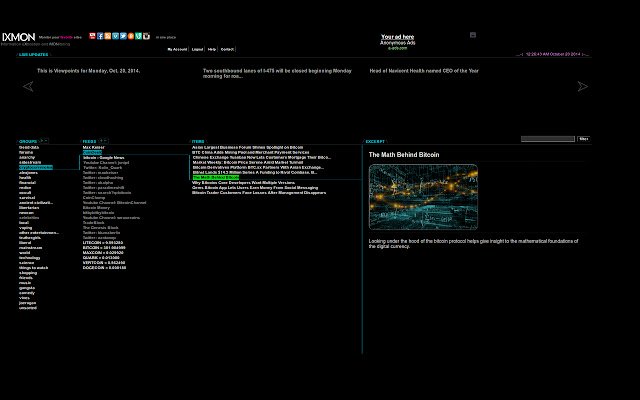Viewport: 640px width, 400px height.
Task: Open highlighted 'The Math Behind Bitcoin' item
Action: [x=216, y=178]
